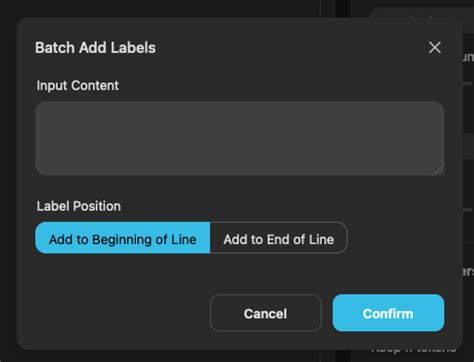Click inside the Input Content text area
The height and width of the screenshot is (362, 474).
(x=240, y=138)
